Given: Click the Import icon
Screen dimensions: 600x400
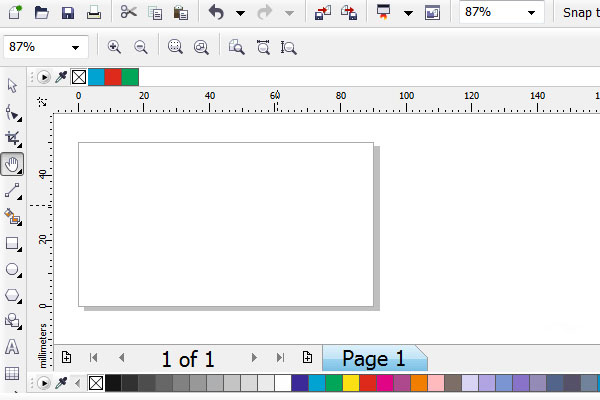Looking at the screenshot, I should click(x=323, y=13).
